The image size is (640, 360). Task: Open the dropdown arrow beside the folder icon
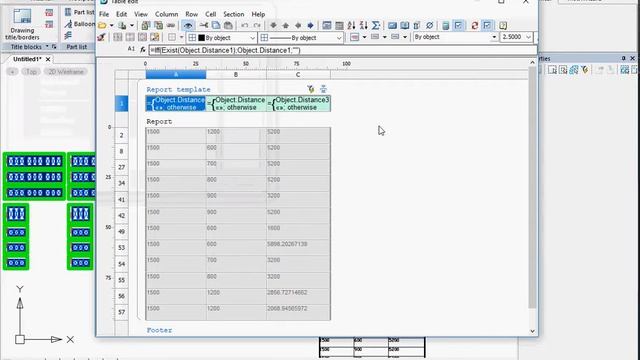point(111,26)
